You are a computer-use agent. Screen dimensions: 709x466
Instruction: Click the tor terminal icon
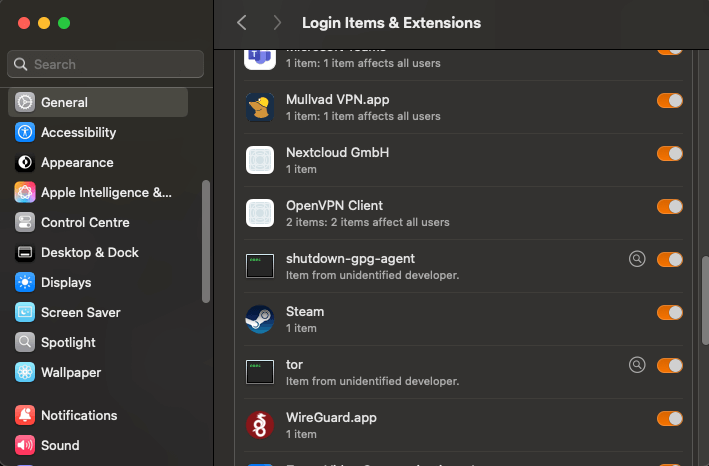tap(260, 372)
